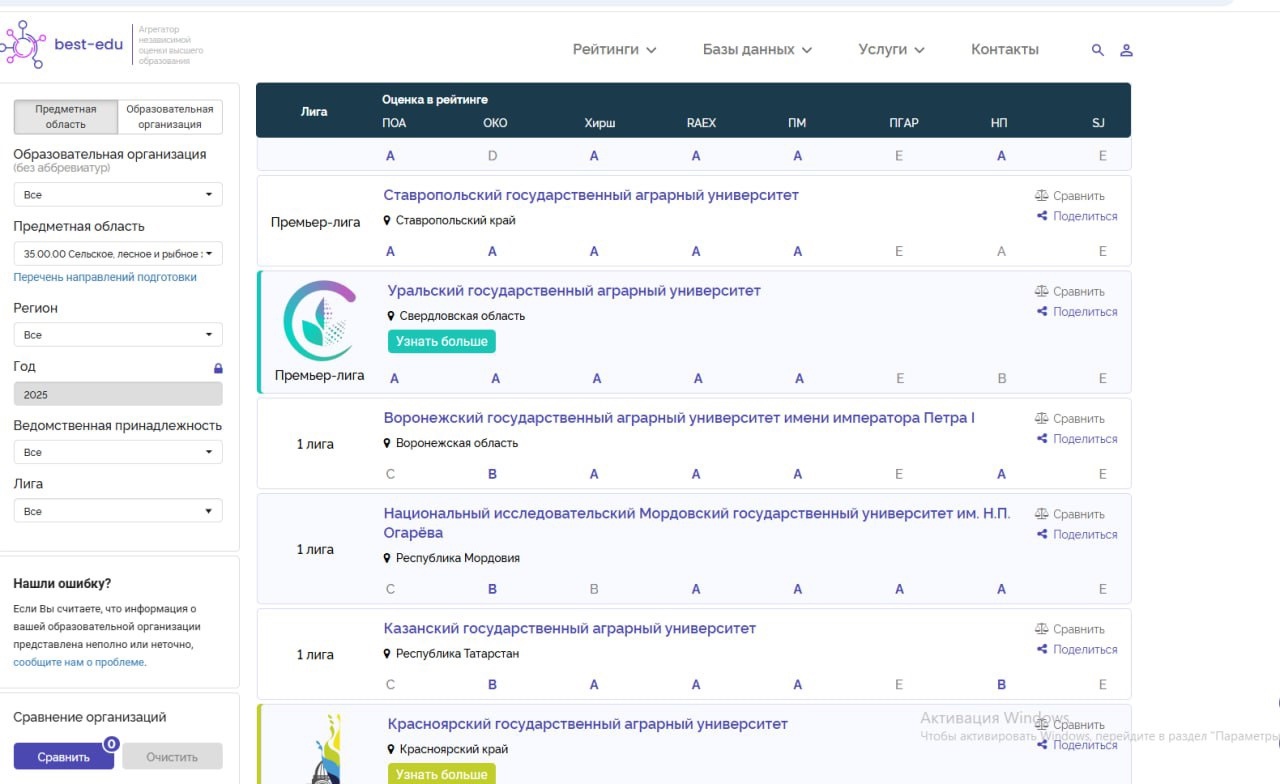Click location pin near Свердловская область
The width and height of the screenshot is (1280, 784).
click(x=391, y=316)
